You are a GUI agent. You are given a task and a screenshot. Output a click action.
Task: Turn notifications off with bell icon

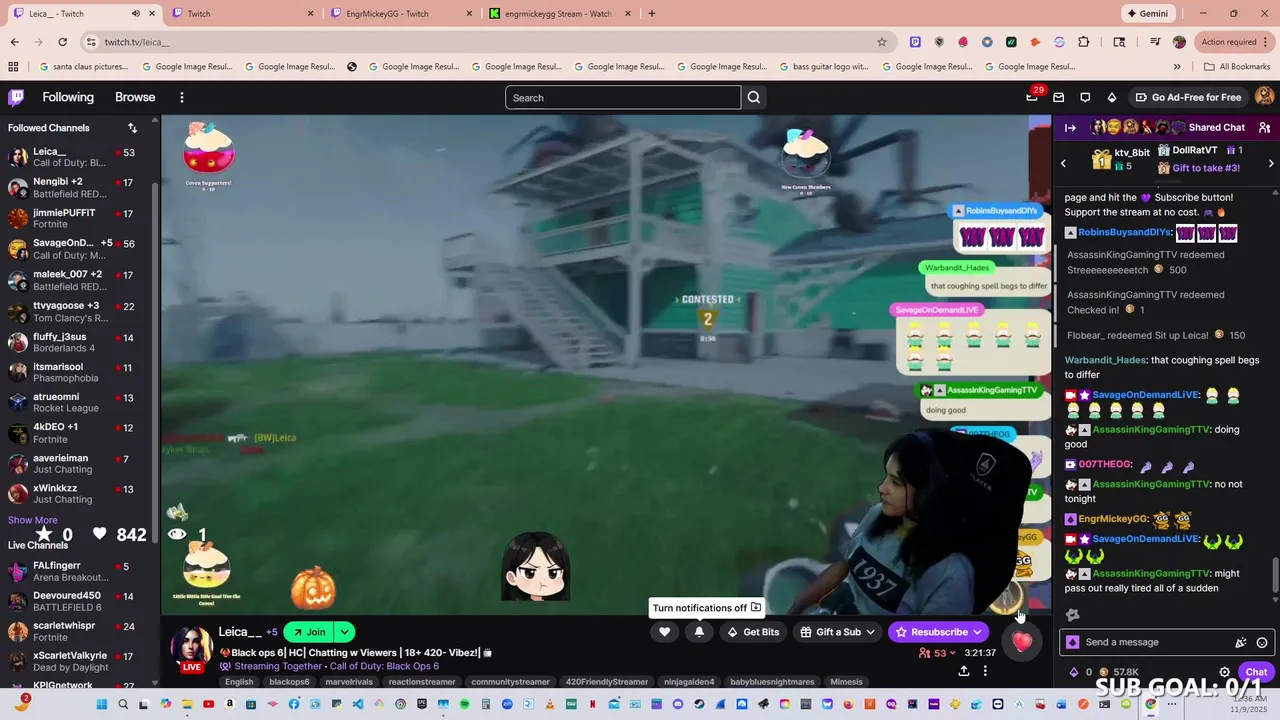click(699, 632)
